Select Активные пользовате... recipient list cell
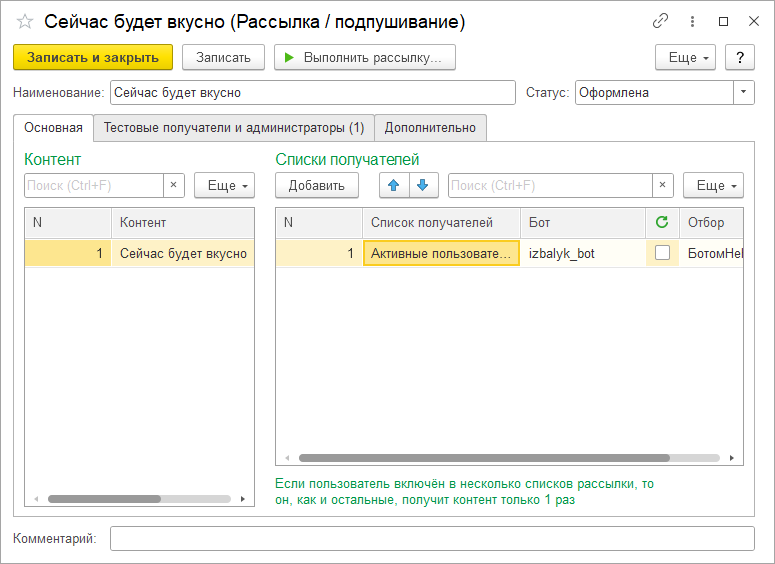The height and width of the screenshot is (564, 775). point(441,253)
